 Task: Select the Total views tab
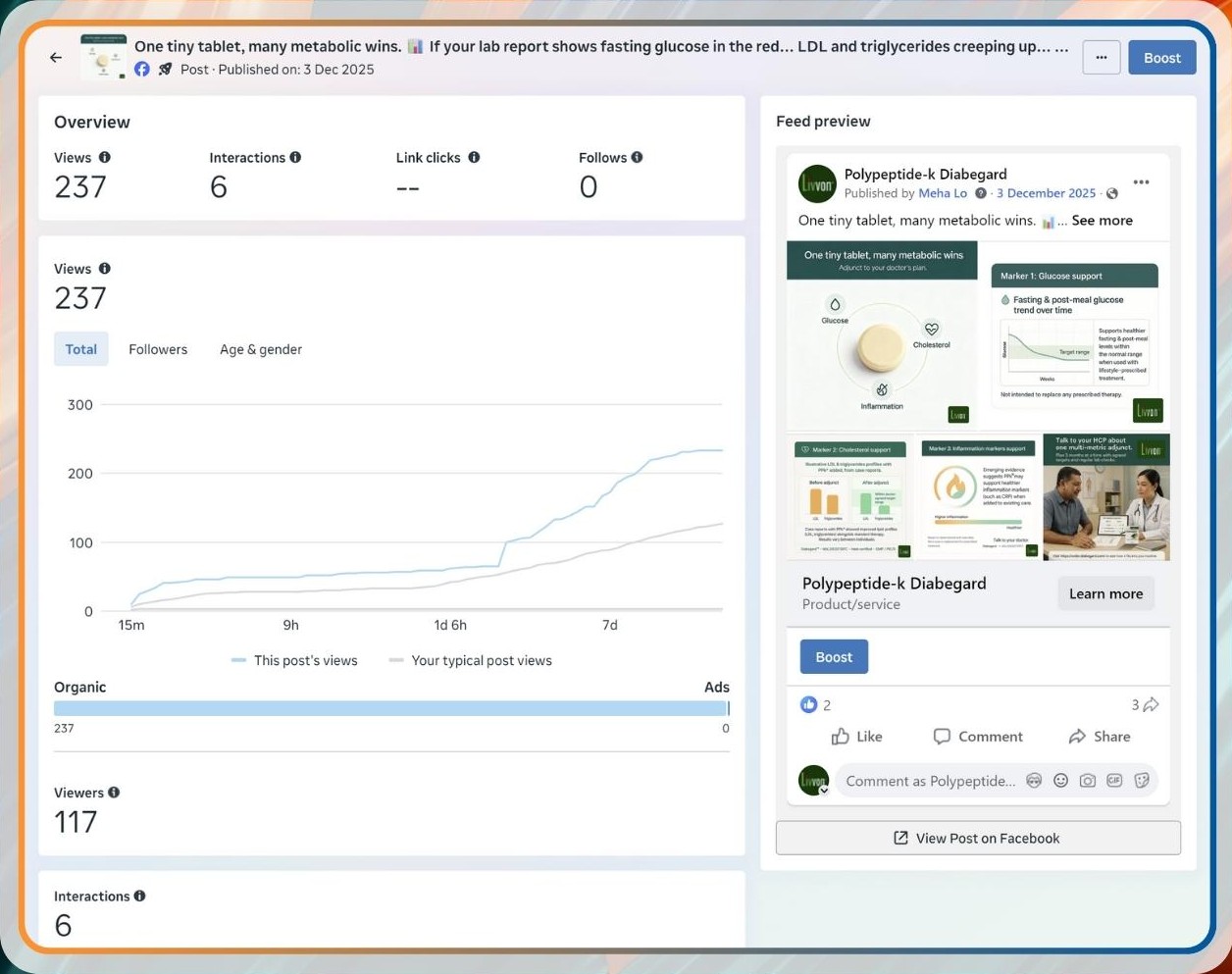pyautogui.click(x=80, y=349)
